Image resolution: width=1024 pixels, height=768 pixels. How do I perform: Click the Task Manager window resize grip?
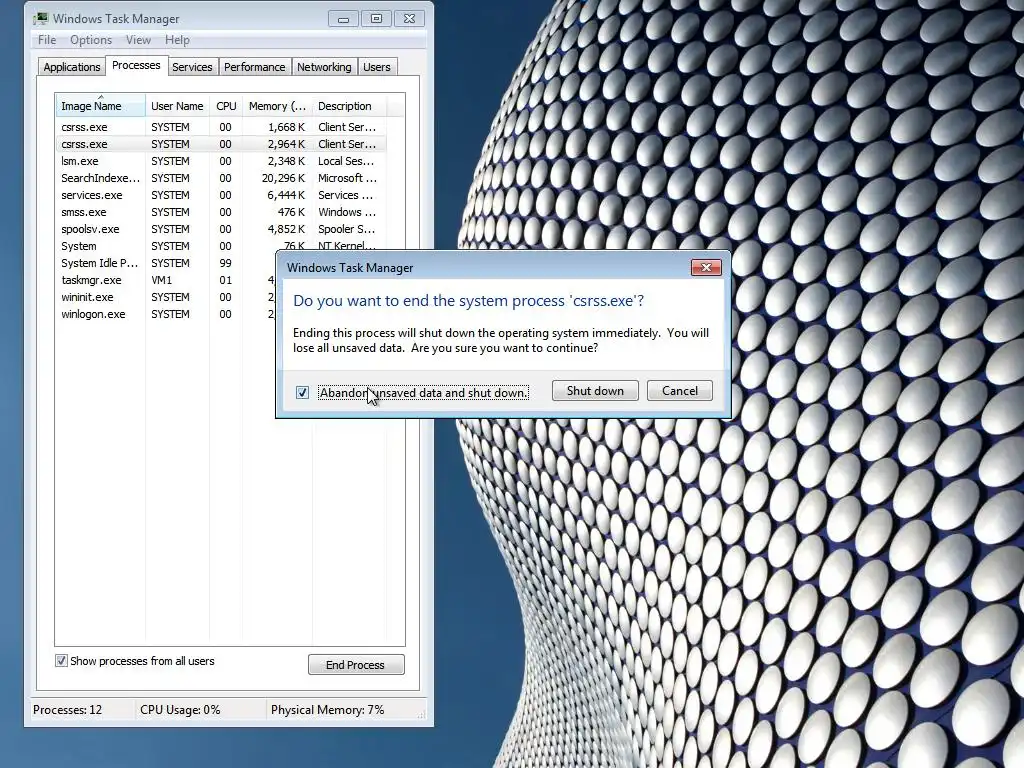click(x=421, y=715)
